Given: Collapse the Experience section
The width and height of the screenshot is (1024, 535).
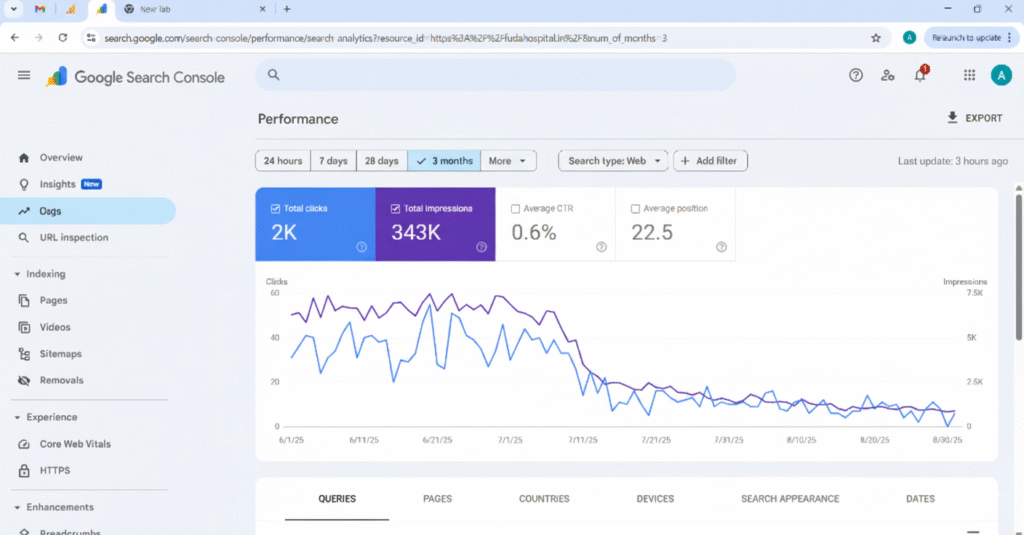Looking at the screenshot, I should (x=17, y=418).
